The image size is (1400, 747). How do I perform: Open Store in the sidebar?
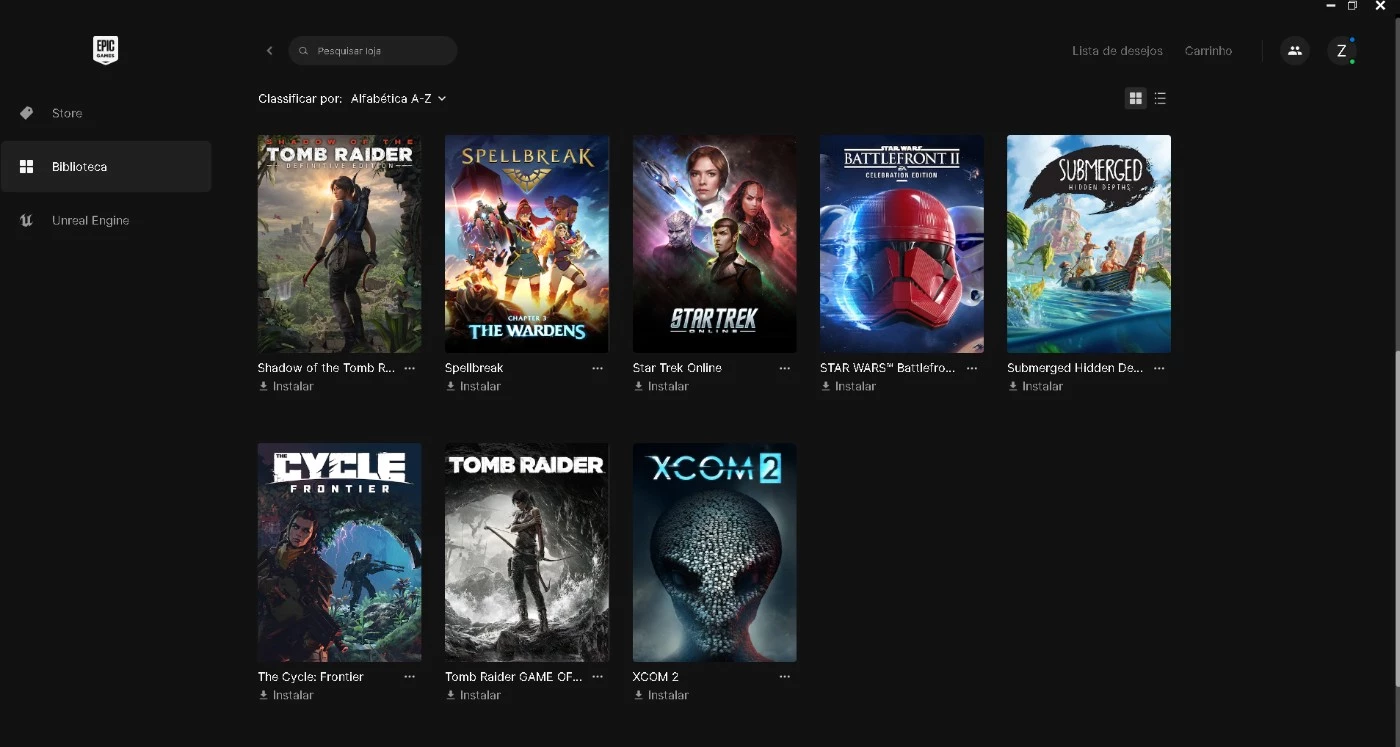tap(105, 113)
